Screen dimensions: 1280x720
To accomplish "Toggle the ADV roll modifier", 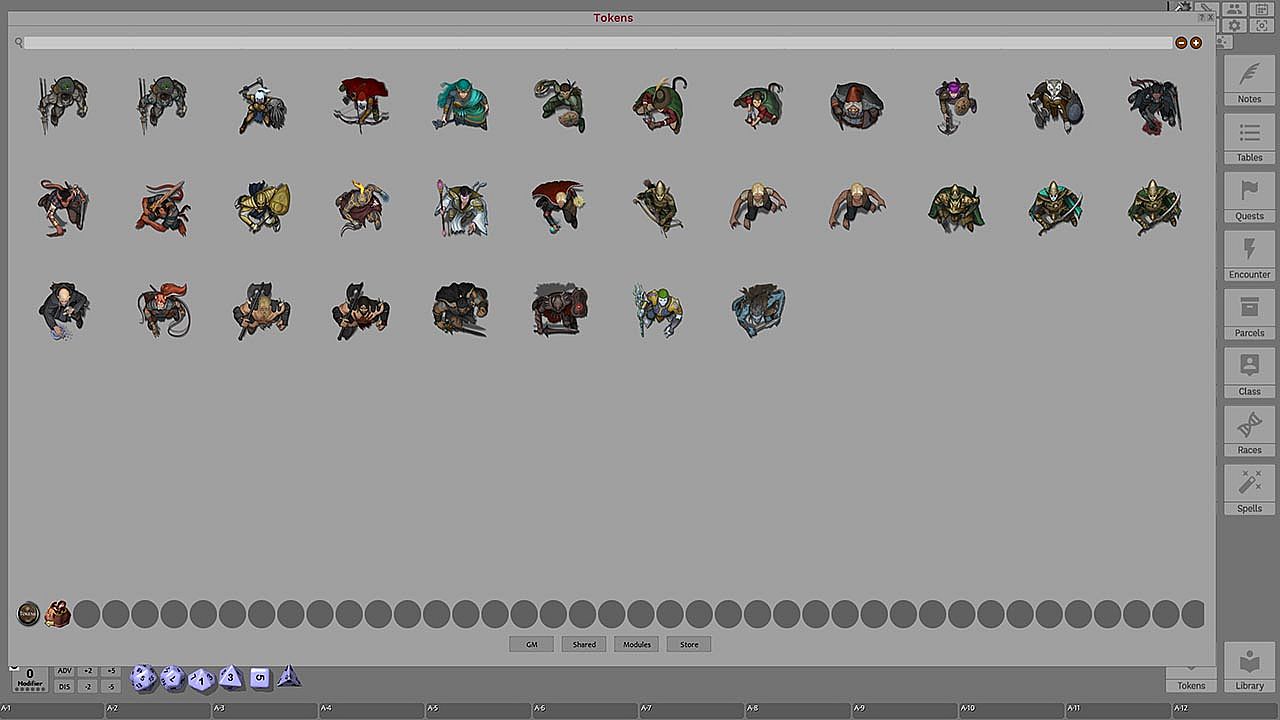I will (x=65, y=671).
